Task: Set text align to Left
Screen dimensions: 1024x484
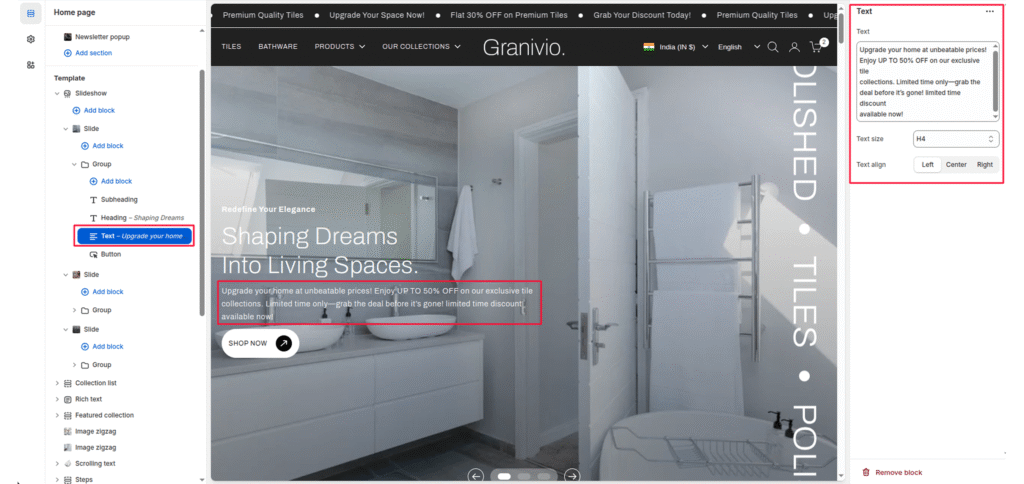Action: (928, 164)
